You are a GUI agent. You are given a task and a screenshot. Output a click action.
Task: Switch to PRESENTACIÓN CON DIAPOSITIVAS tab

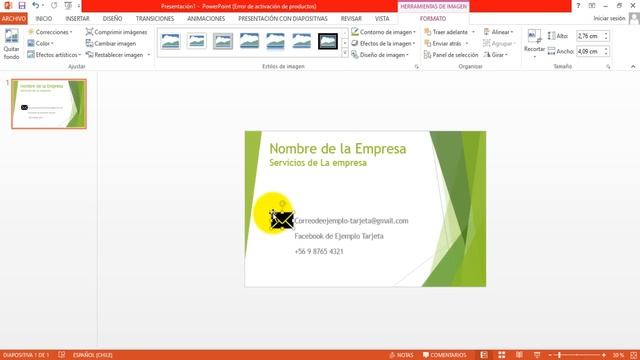283,19
